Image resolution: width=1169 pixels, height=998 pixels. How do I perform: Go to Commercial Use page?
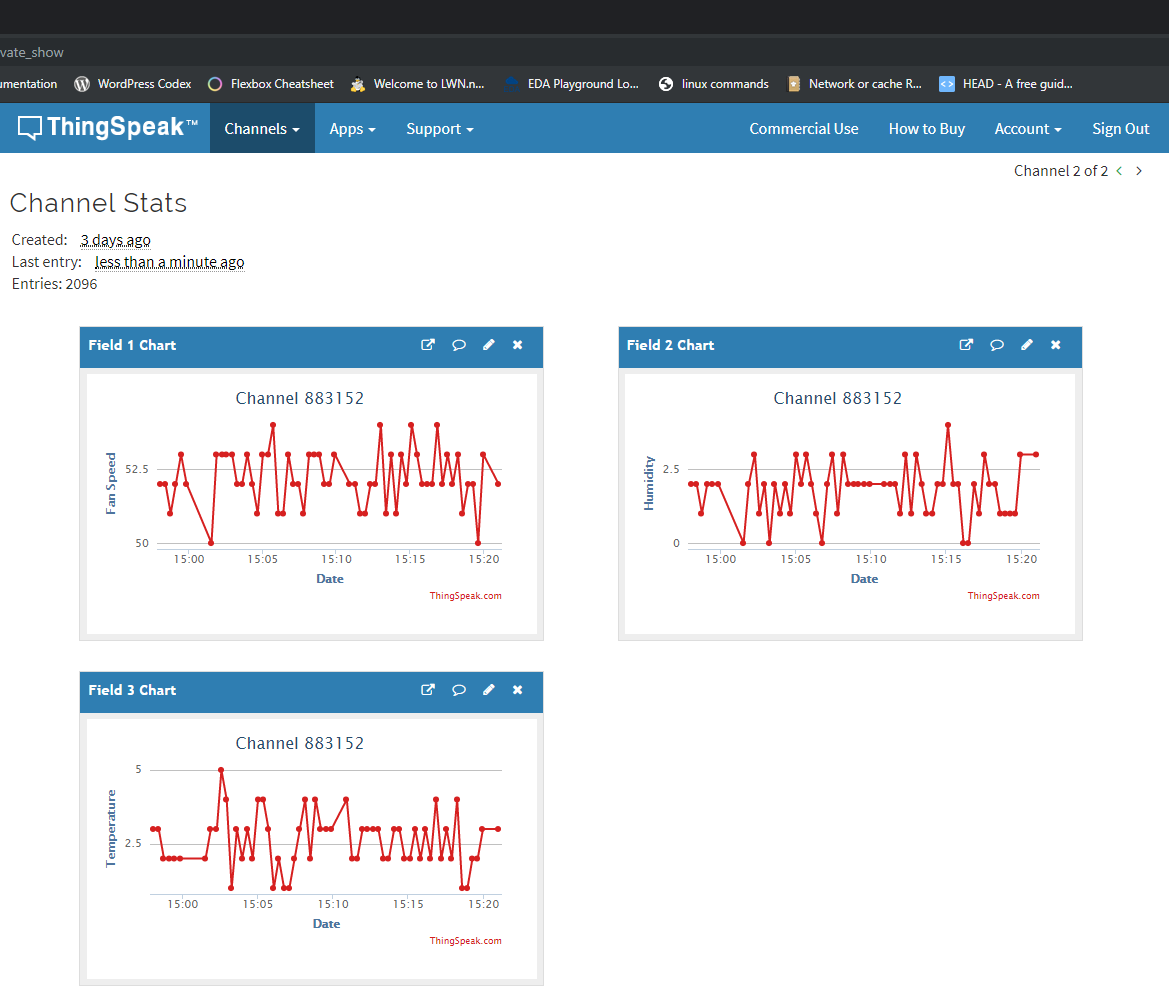[804, 128]
